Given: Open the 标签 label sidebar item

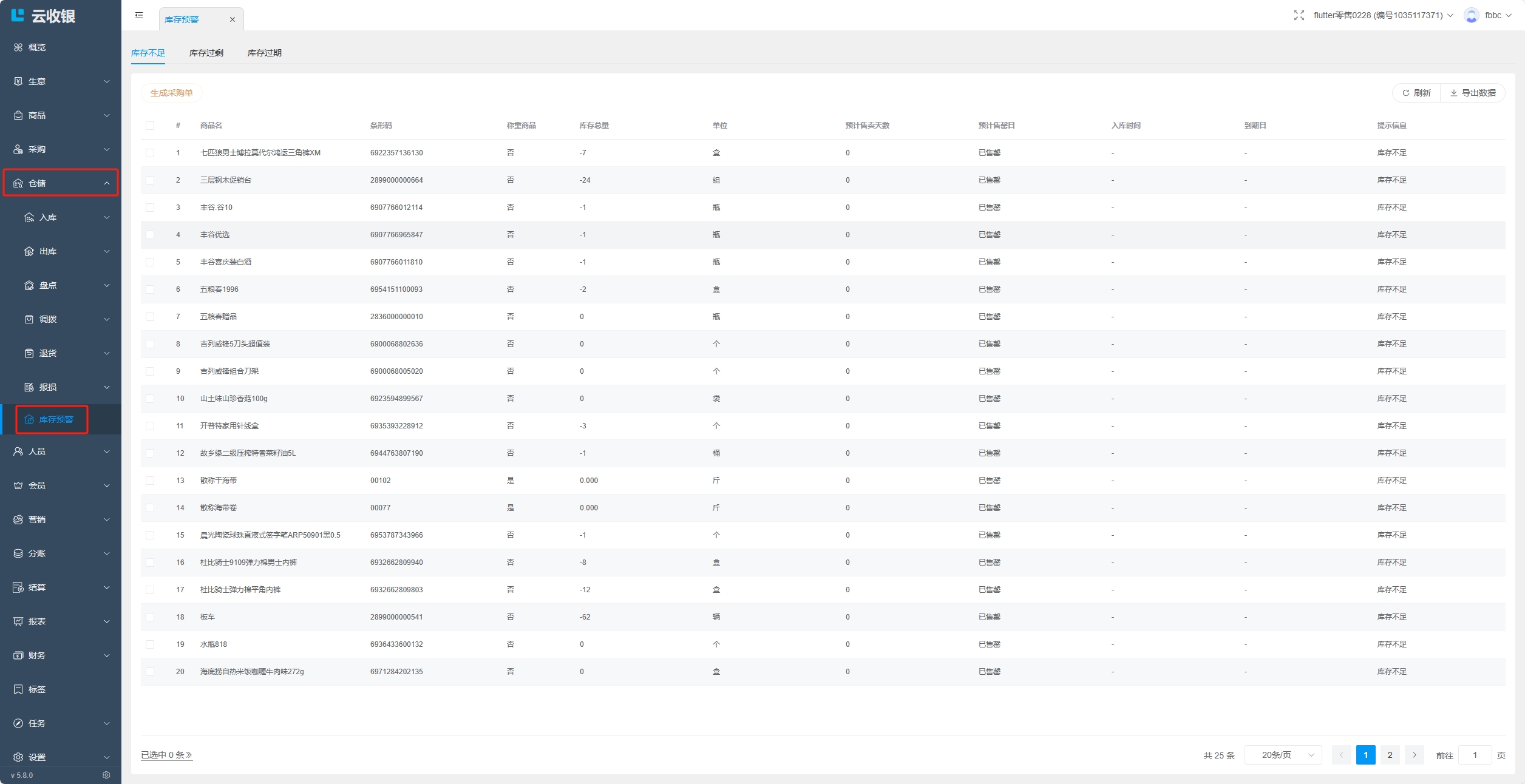Looking at the screenshot, I should [37, 689].
